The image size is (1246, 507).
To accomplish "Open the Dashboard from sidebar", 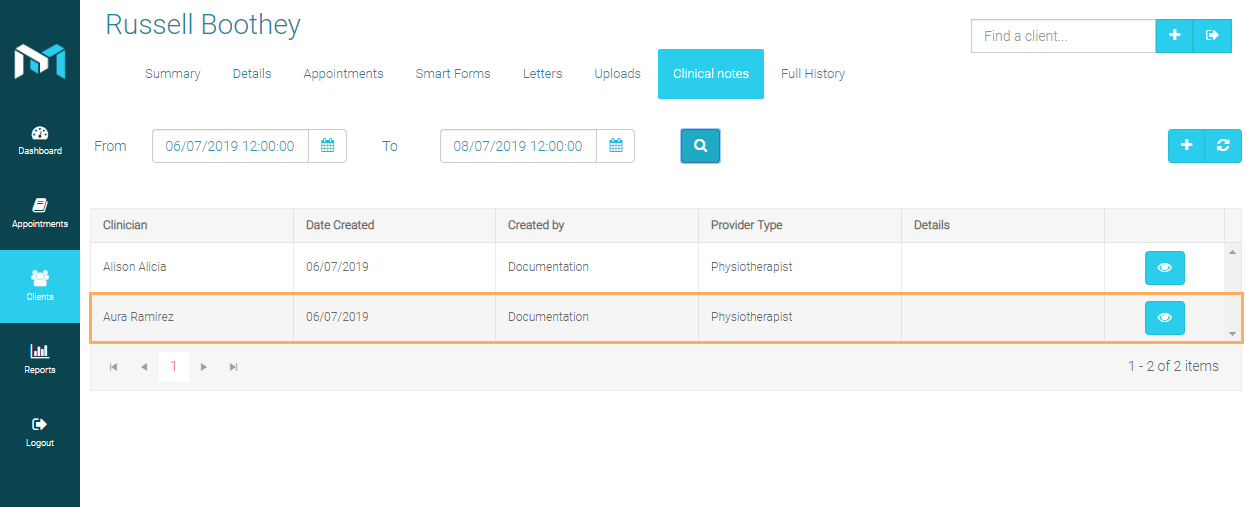I will [40, 141].
